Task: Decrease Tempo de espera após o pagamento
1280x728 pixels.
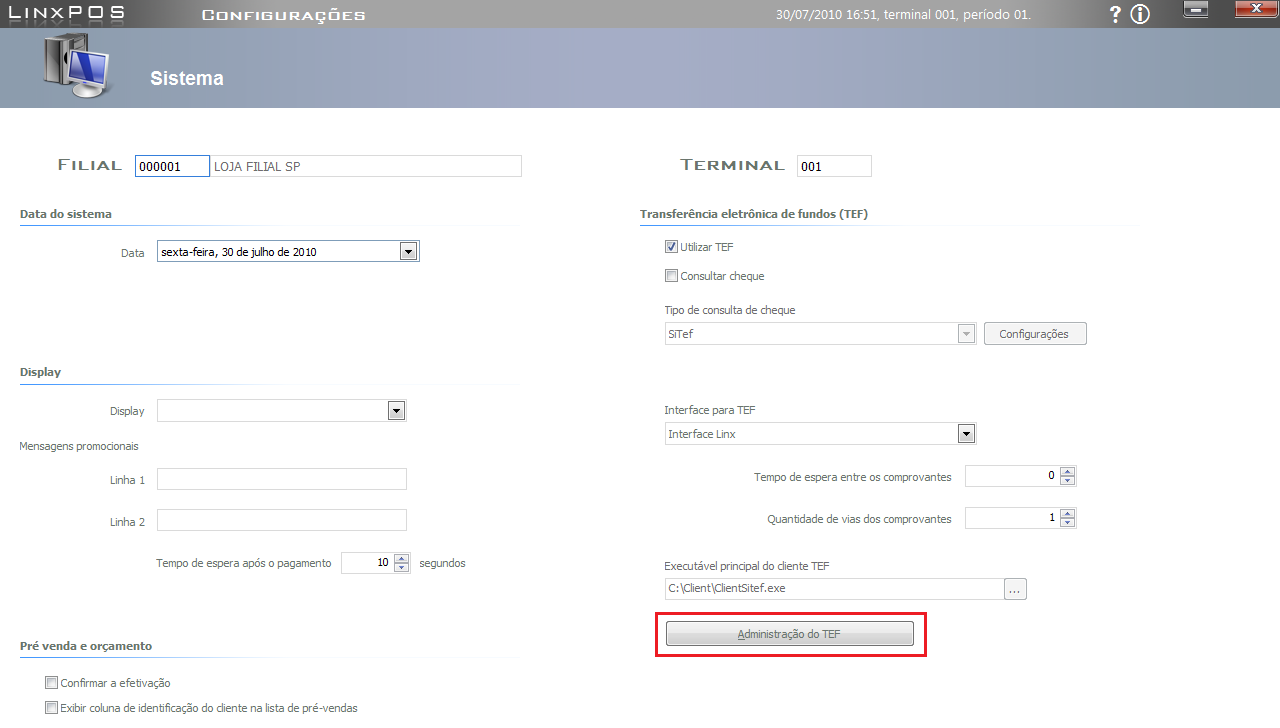Action: 402,568
